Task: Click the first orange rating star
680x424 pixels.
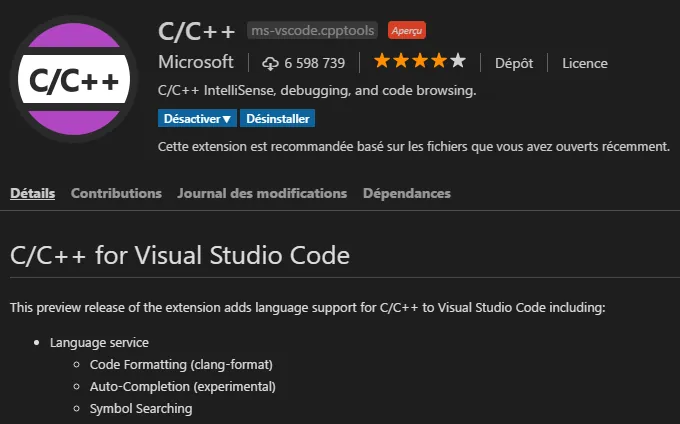Action: coord(382,62)
